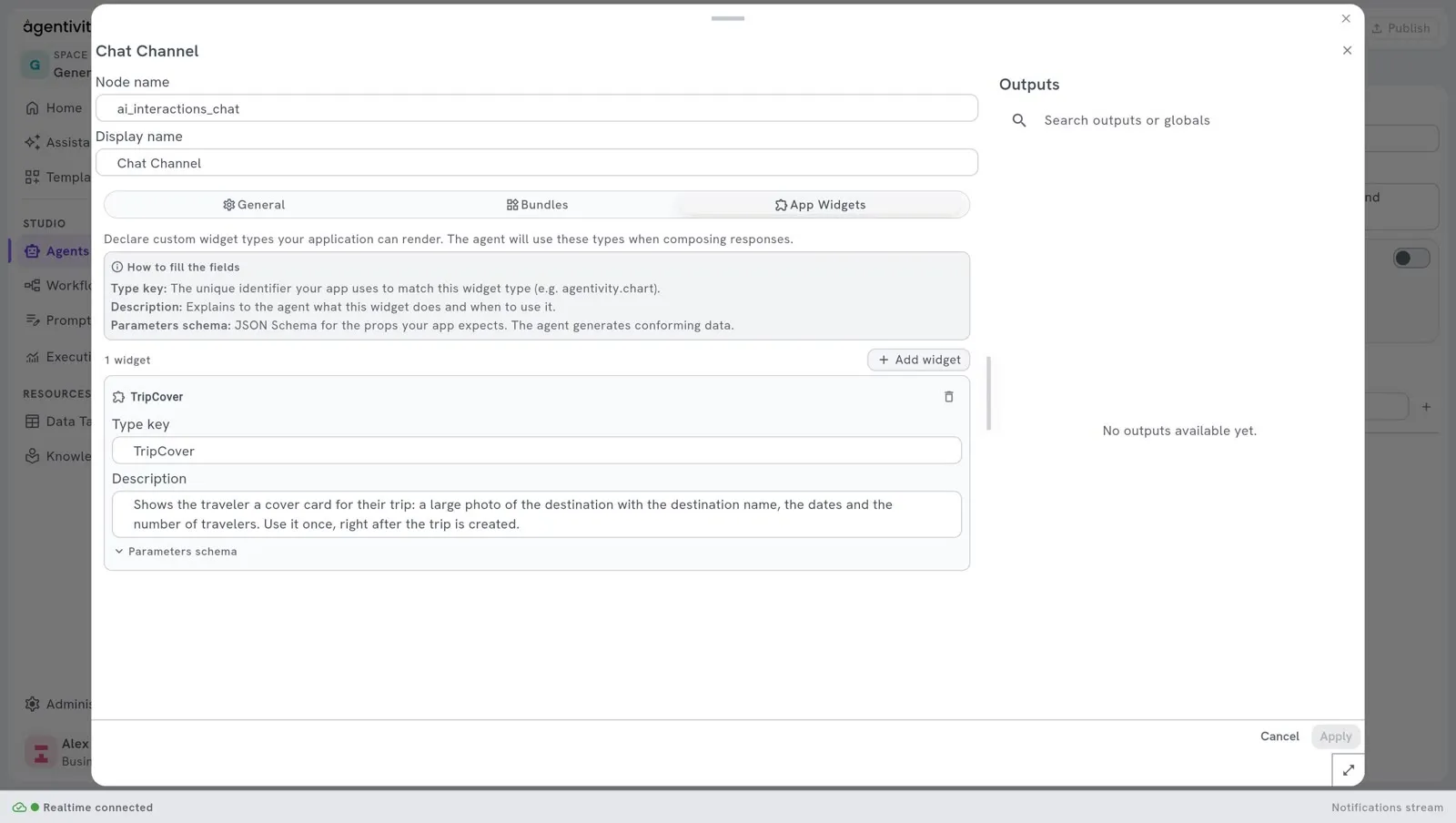Click the Data Tables sidebar icon
Viewport: 1456px width, 823px height.
point(32,422)
